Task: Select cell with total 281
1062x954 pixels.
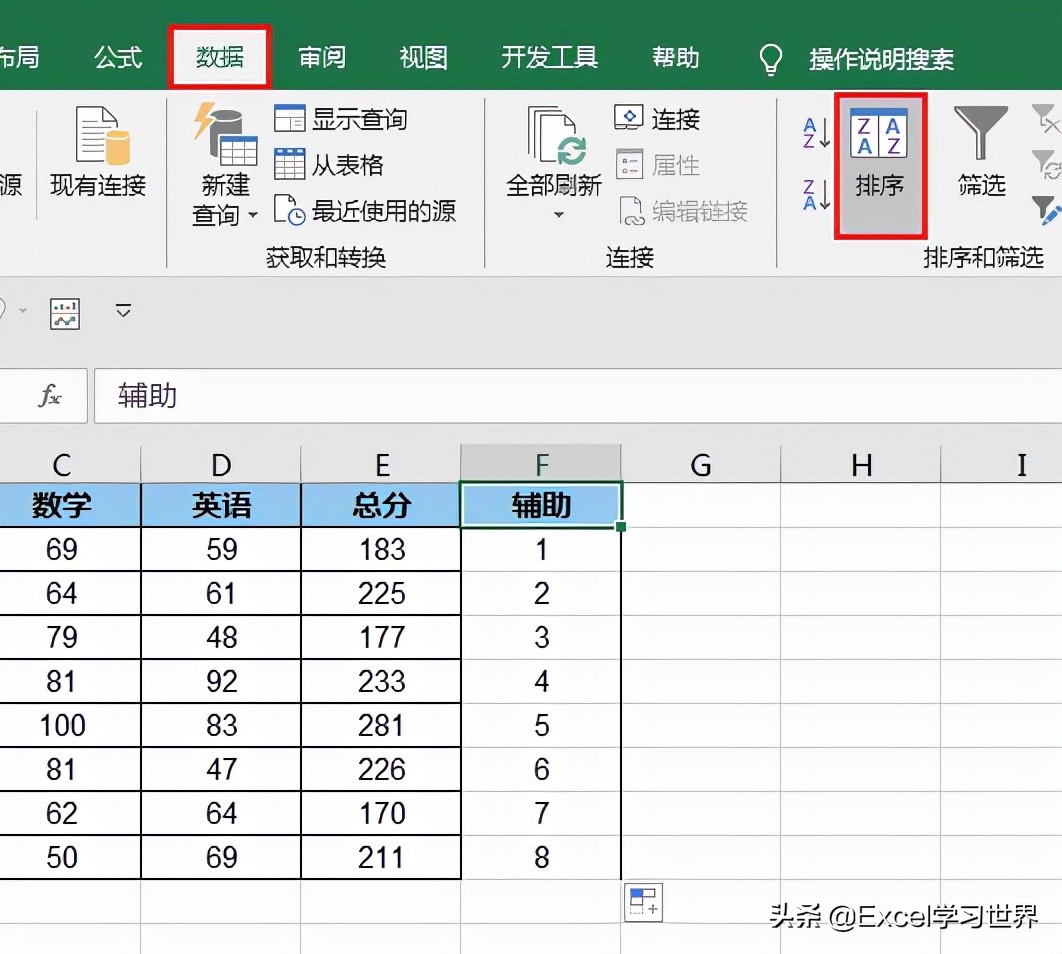Action: click(381, 725)
